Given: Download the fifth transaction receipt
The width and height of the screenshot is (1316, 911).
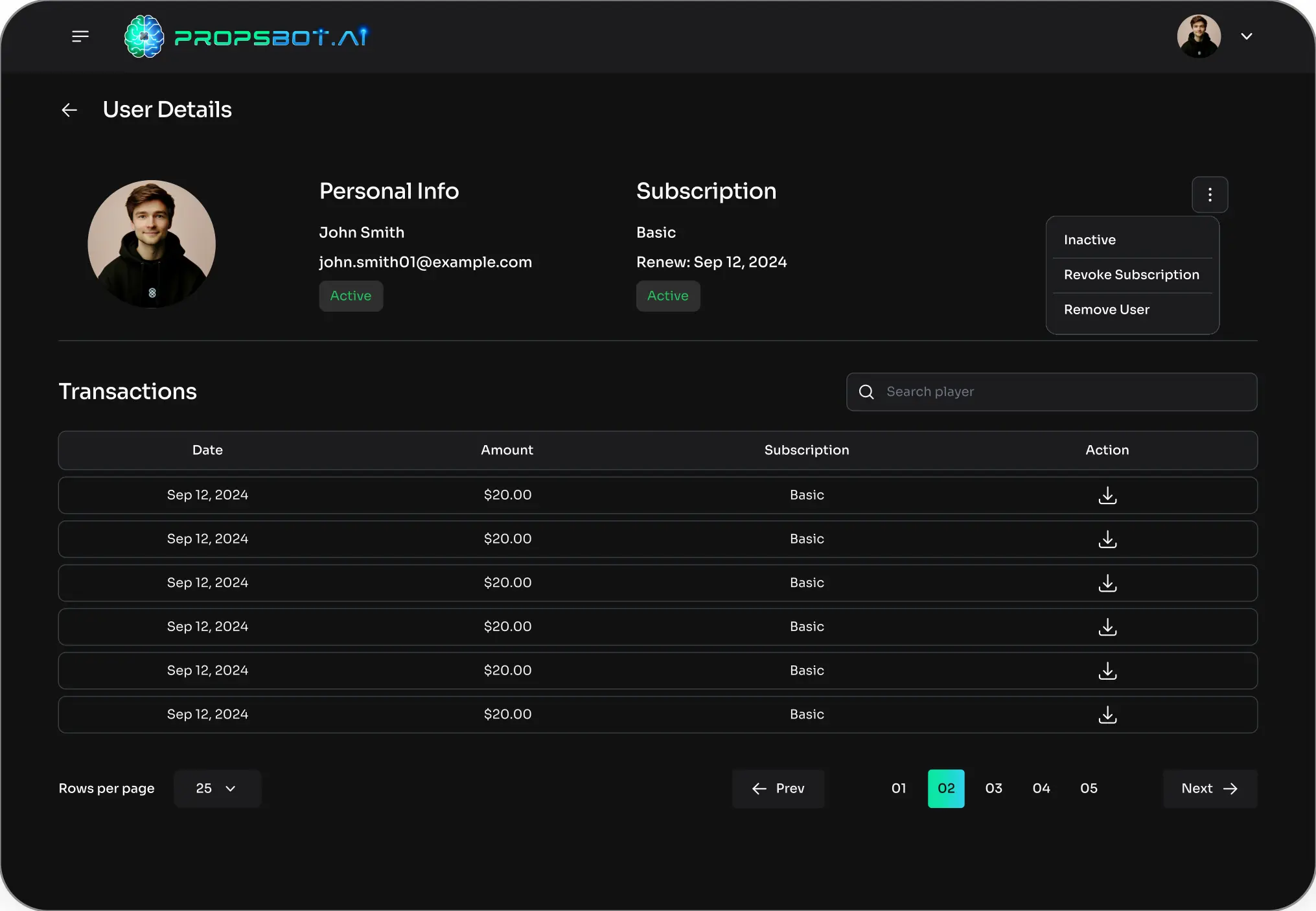Looking at the screenshot, I should point(1107,671).
